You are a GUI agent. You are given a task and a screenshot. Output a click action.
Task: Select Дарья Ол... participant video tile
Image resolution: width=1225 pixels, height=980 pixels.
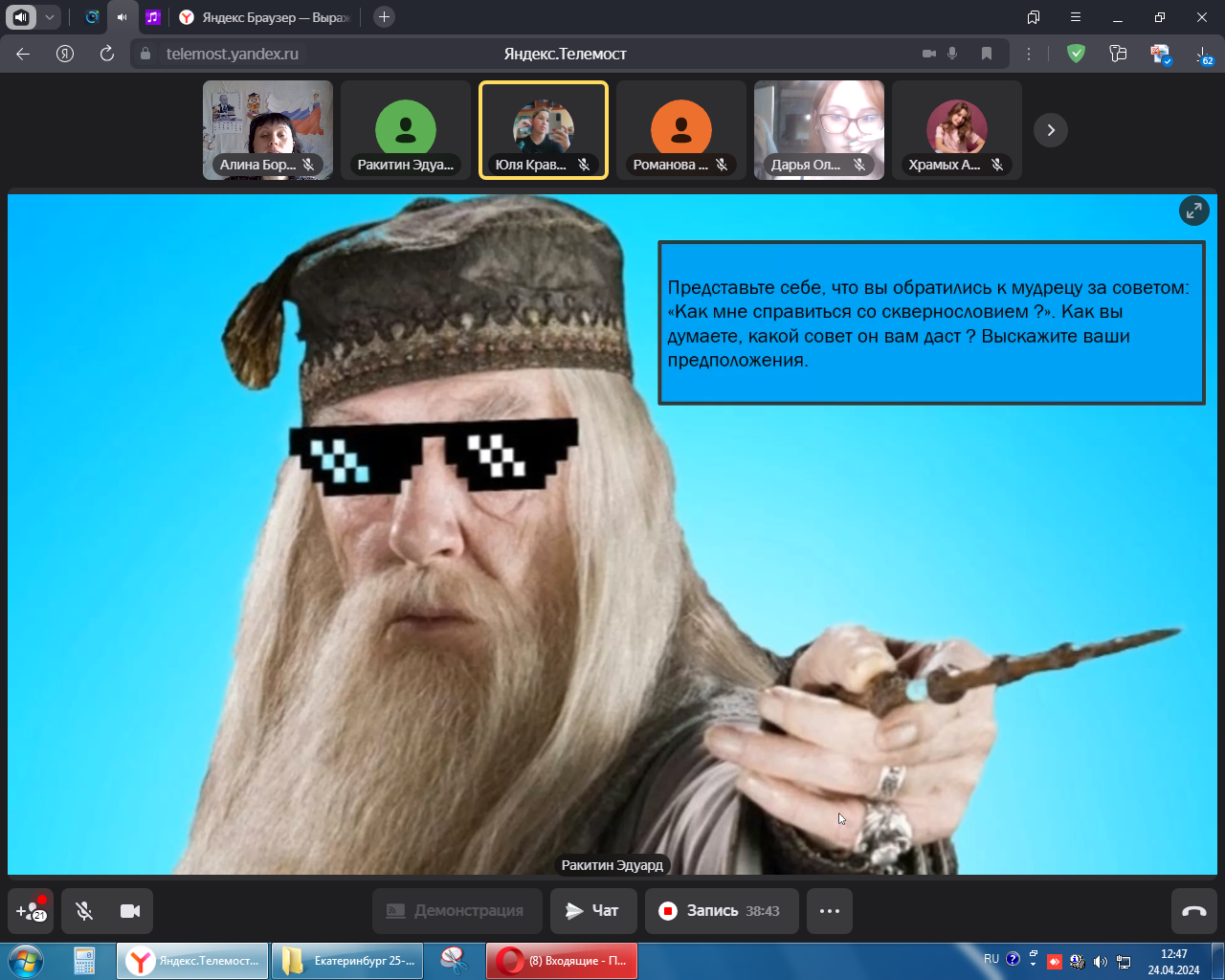pos(819,130)
